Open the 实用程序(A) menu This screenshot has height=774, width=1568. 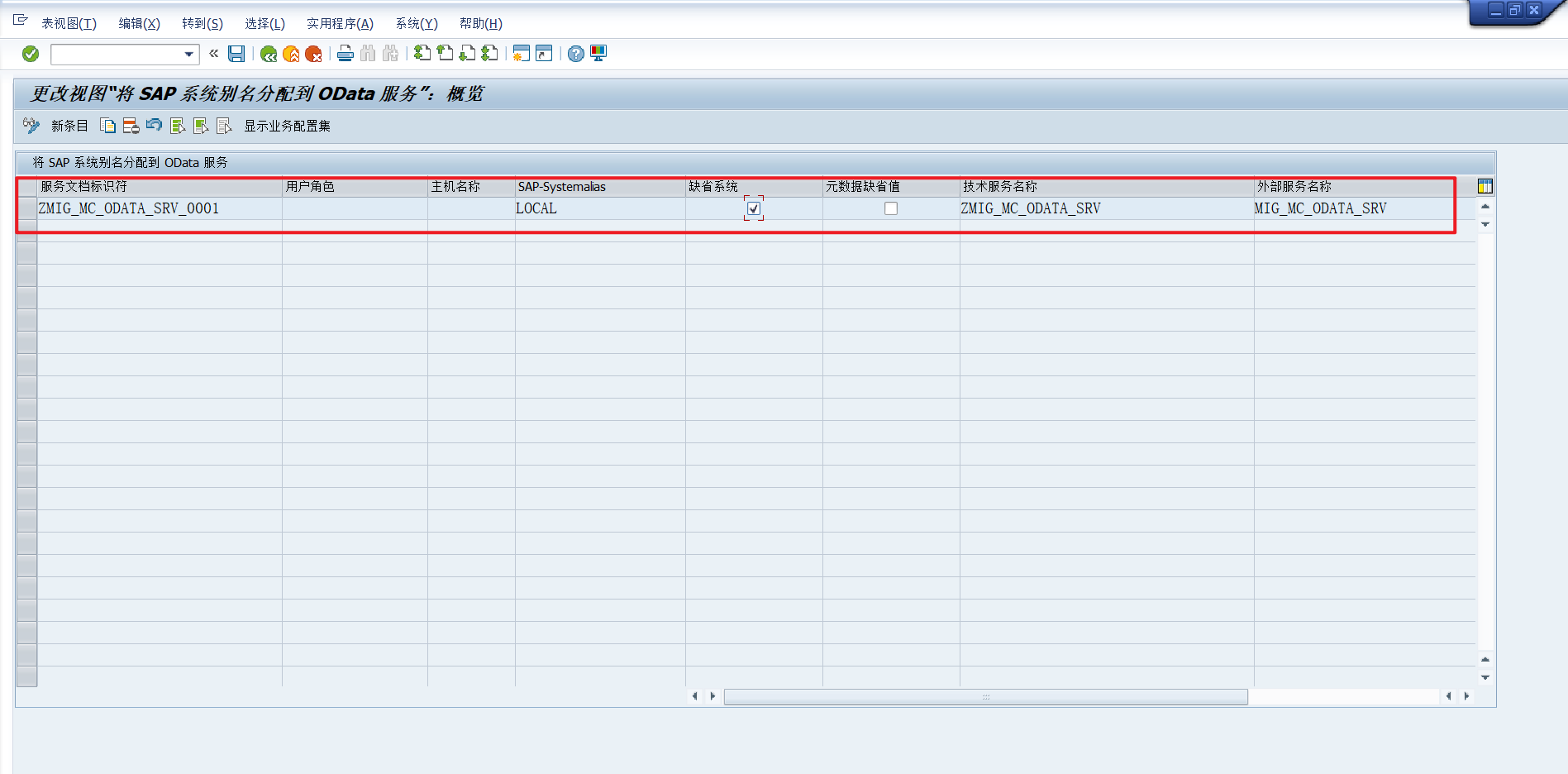click(341, 23)
